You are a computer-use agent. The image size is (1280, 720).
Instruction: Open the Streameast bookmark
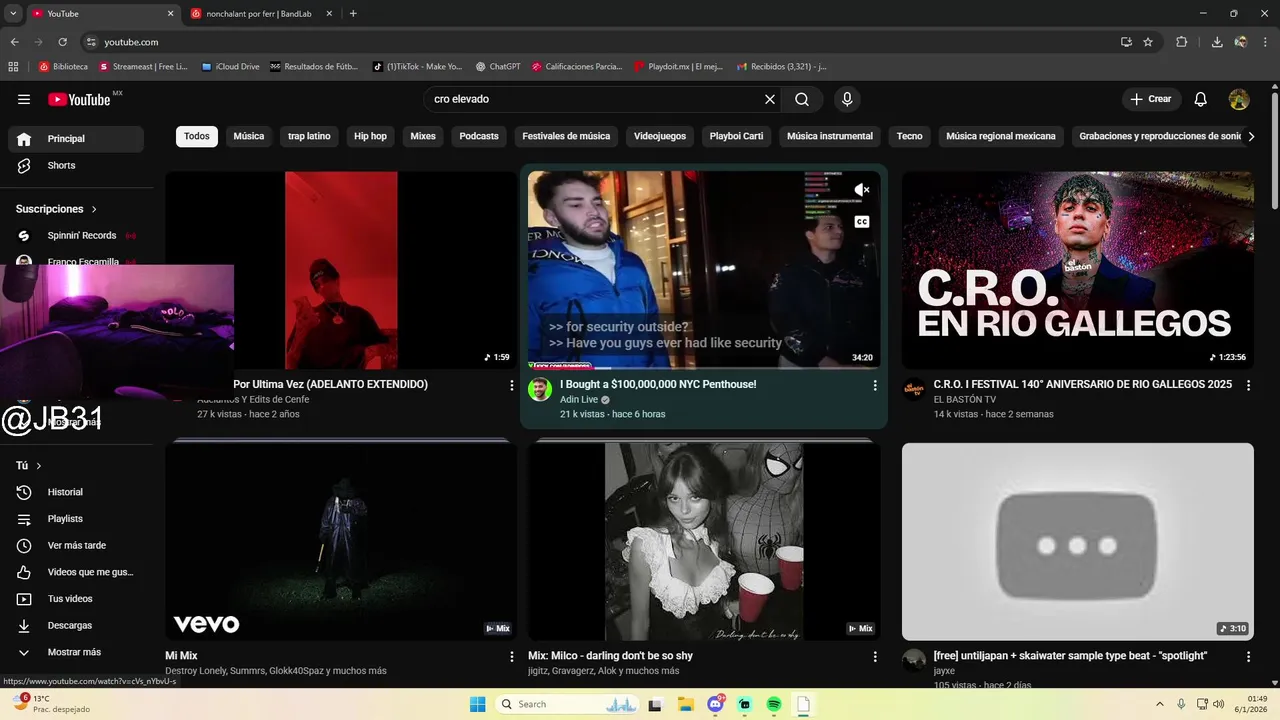click(143, 67)
